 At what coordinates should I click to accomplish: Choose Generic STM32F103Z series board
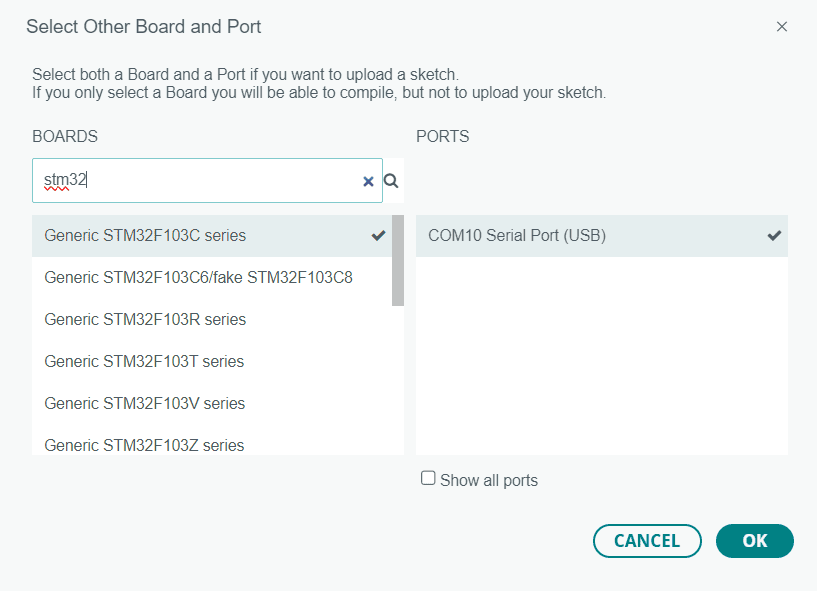click(212, 443)
